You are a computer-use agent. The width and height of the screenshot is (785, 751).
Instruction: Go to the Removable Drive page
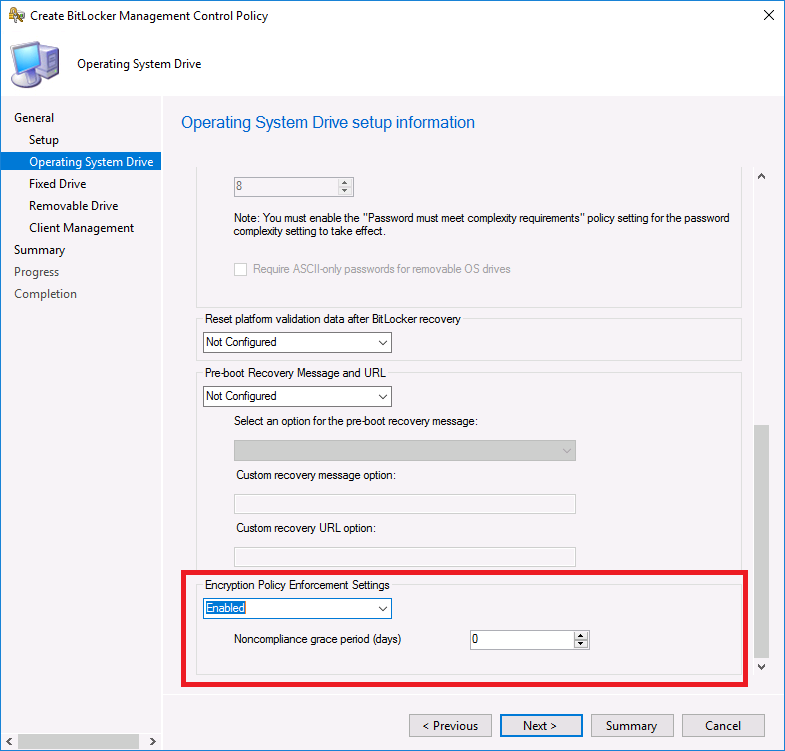click(x=74, y=206)
